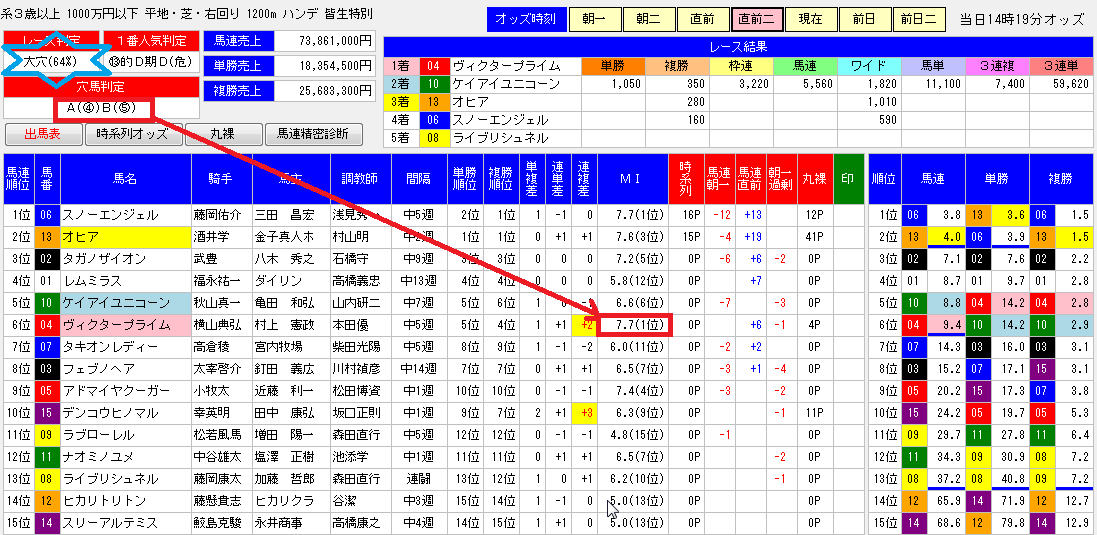Select horse name アドマイヤクーガー

pos(125,391)
